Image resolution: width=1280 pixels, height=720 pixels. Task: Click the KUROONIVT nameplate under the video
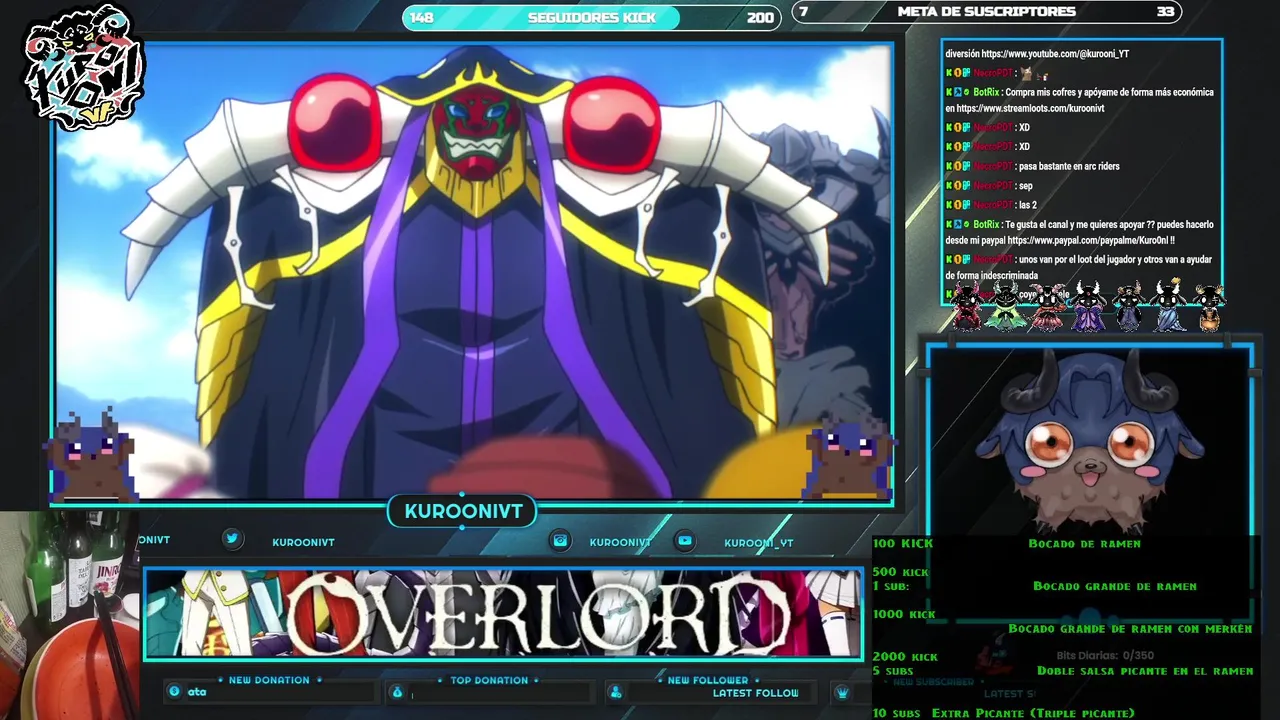click(463, 511)
